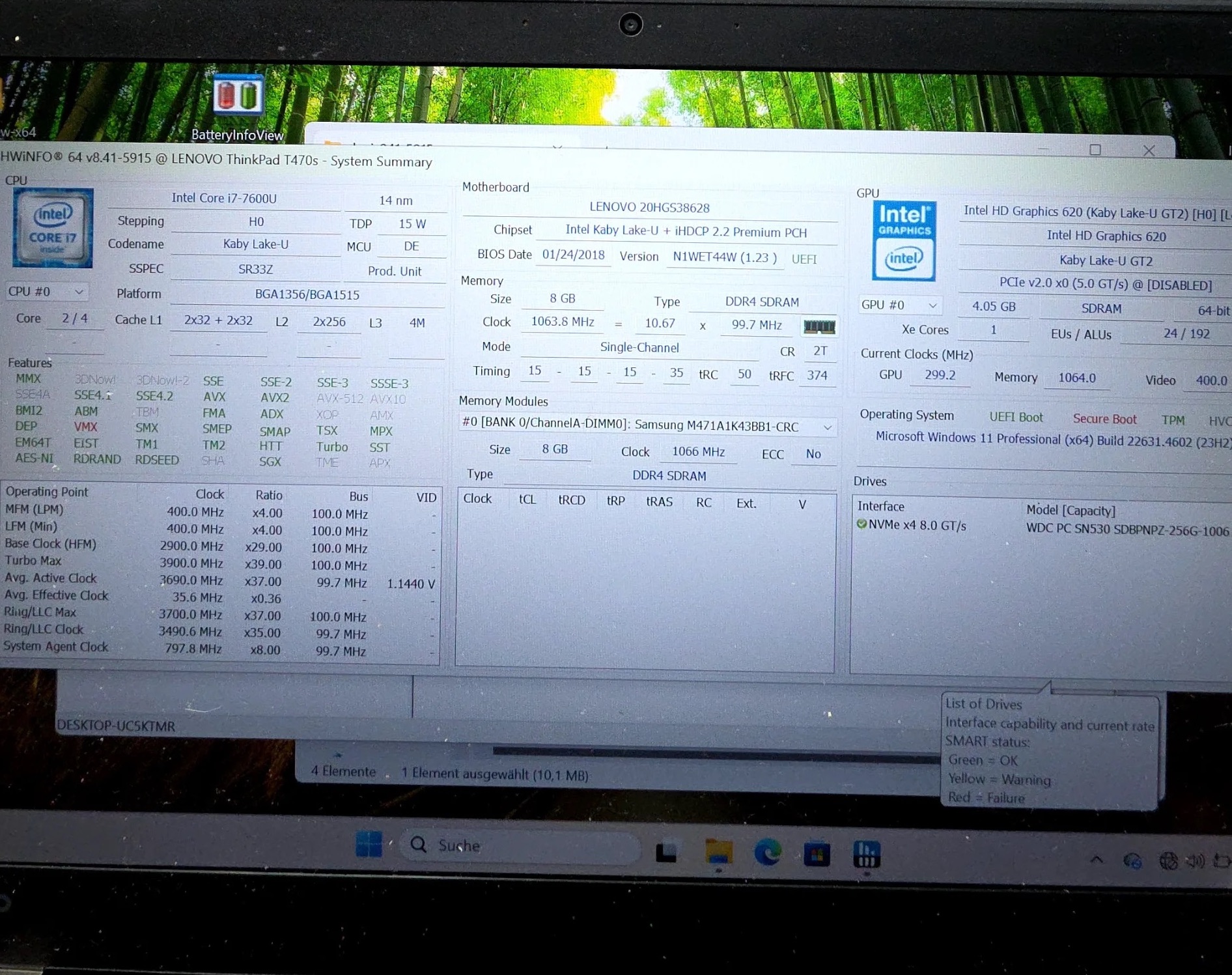Click the PCIe v2.0 x0 DISABLED field
The image size is (1232, 975).
coord(1106,285)
